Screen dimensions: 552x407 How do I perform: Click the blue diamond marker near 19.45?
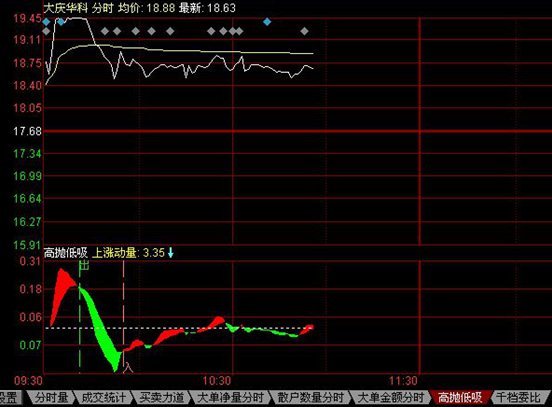point(46,22)
